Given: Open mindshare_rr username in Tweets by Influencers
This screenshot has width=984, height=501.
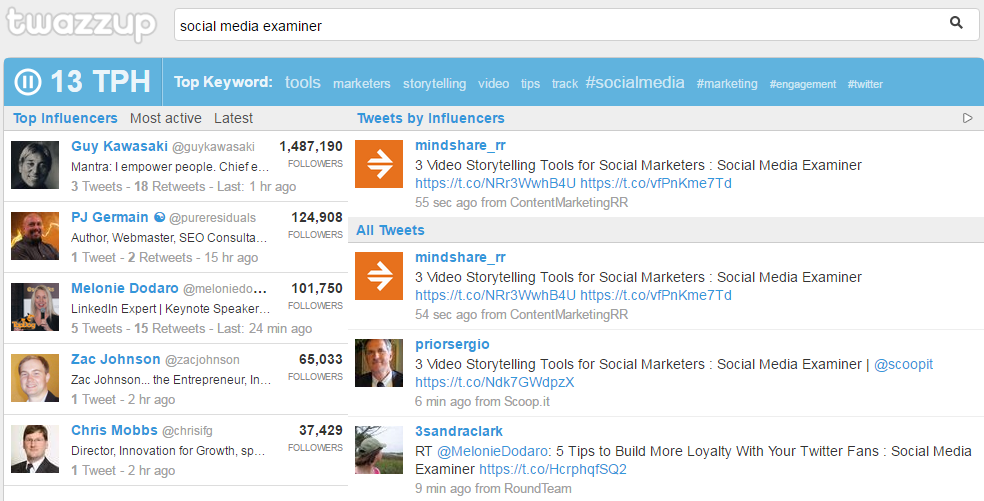Looking at the screenshot, I should [x=460, y=145].
